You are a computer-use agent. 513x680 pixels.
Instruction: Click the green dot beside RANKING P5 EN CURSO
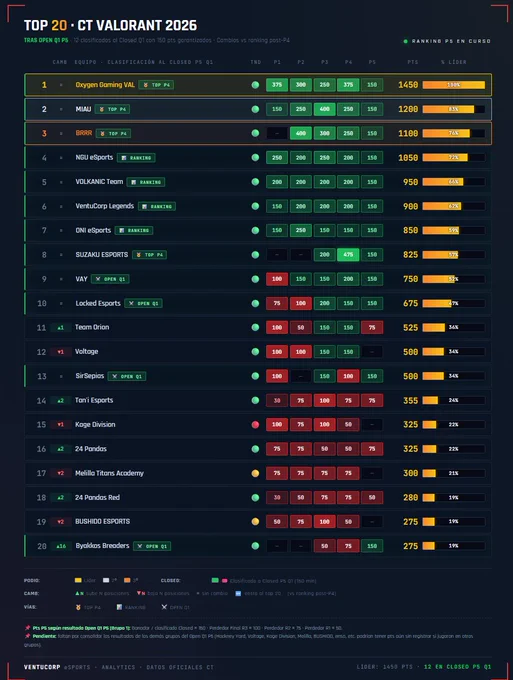tap(405, 41)
